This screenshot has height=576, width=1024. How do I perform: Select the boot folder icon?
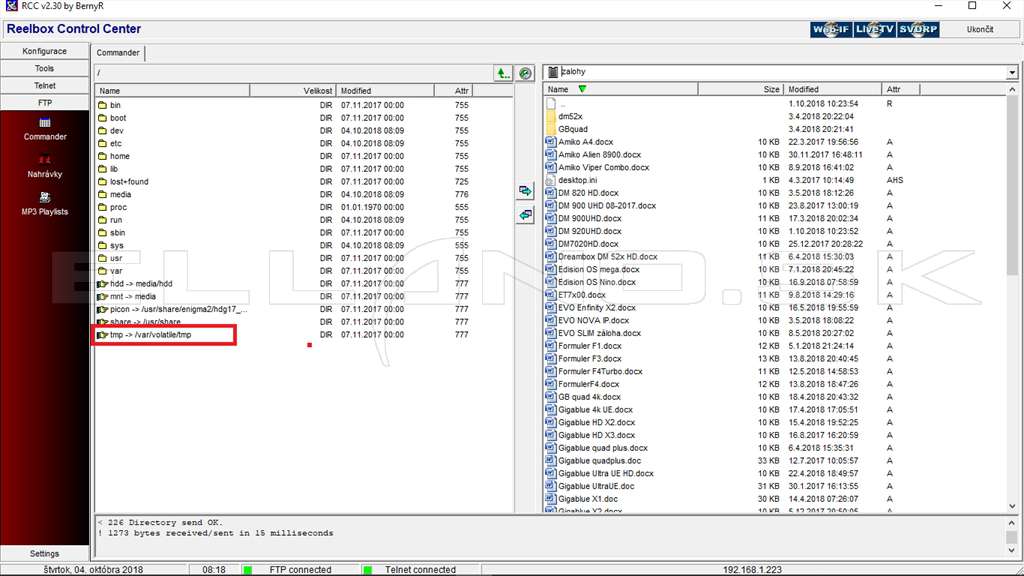(103, 118)
